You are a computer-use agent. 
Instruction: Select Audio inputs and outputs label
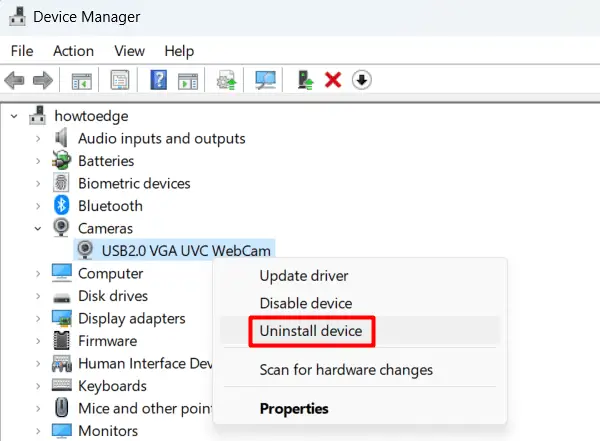pyautogui.click(x=161, y=138)
